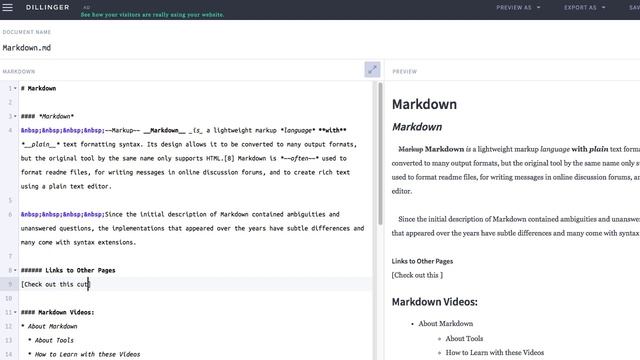Click line number 4 in the gutter
Image resolution: width=640 pixels, height=360 pixels.
[10, 130]
